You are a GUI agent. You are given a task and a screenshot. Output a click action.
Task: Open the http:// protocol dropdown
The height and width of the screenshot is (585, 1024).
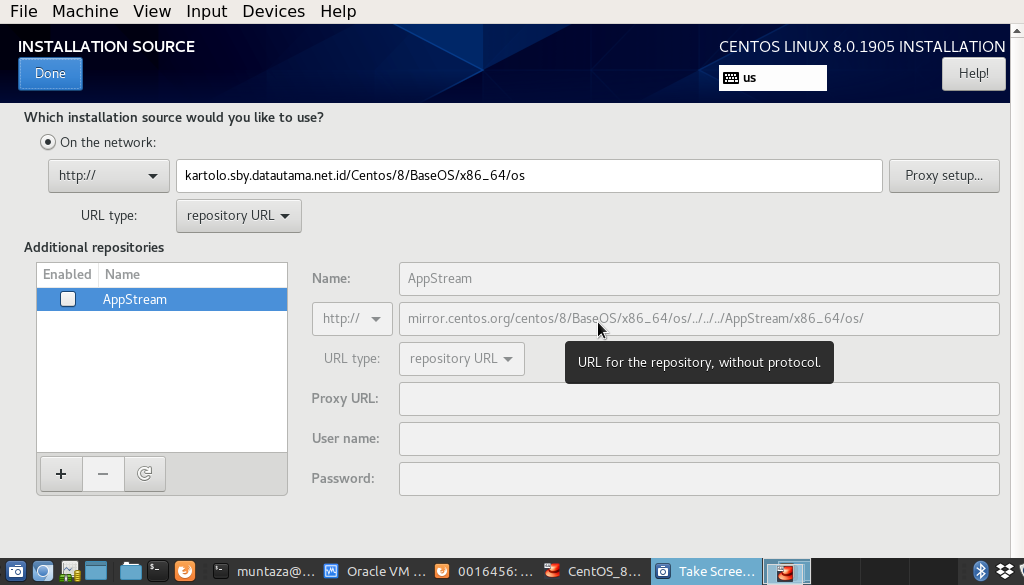tap(108, 175)
